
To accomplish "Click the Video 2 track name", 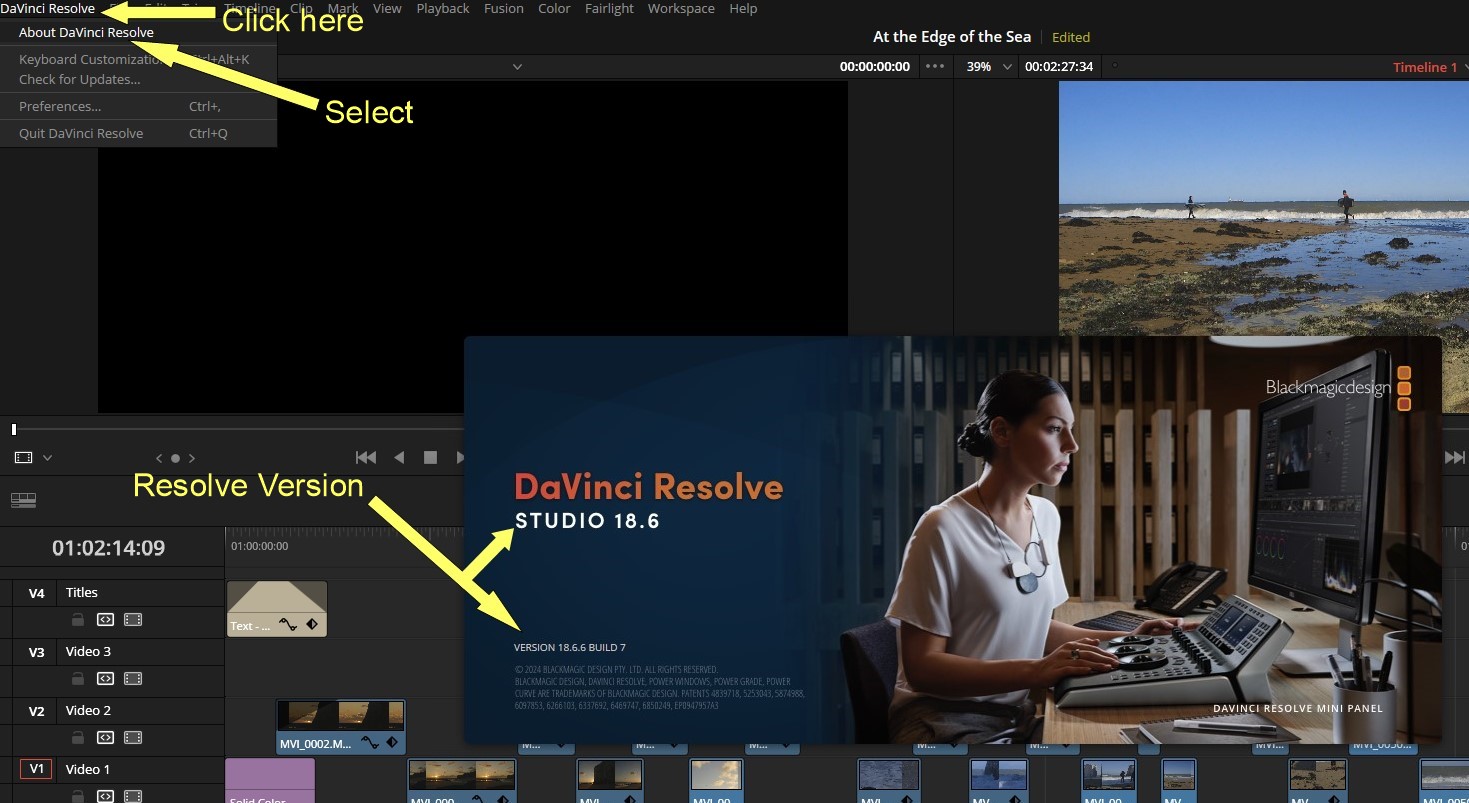I will (x=89, y=711).
